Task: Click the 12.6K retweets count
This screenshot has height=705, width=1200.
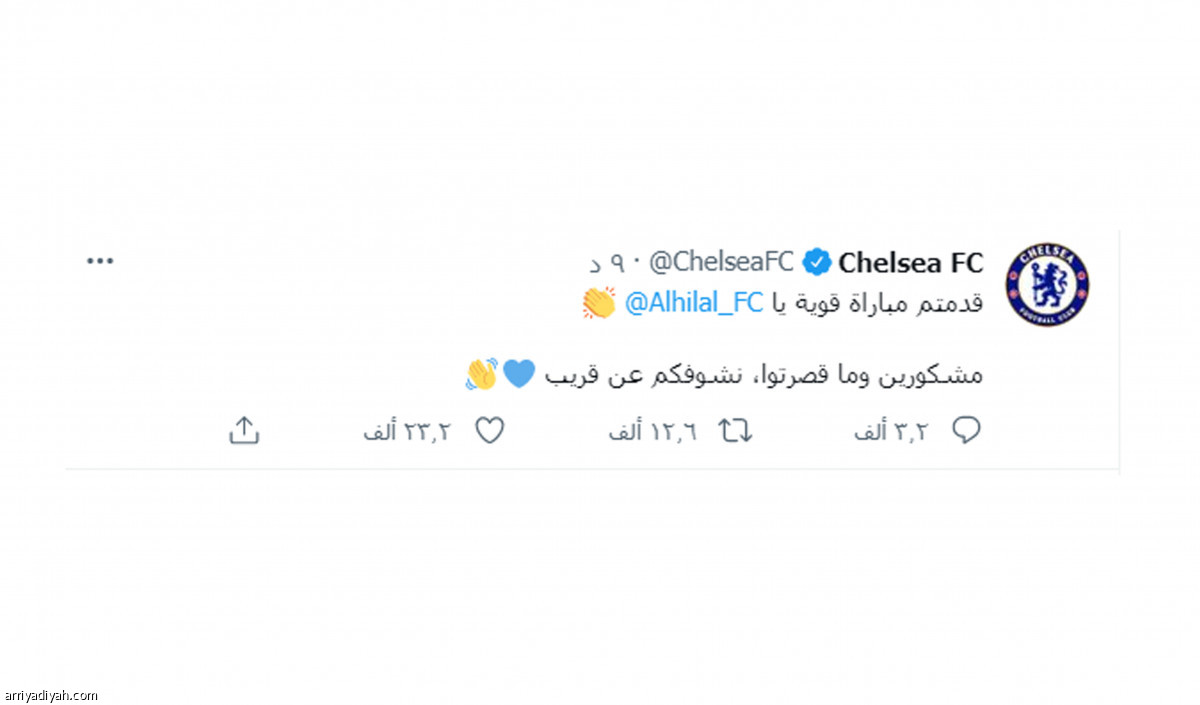Action: coord(652,431)
